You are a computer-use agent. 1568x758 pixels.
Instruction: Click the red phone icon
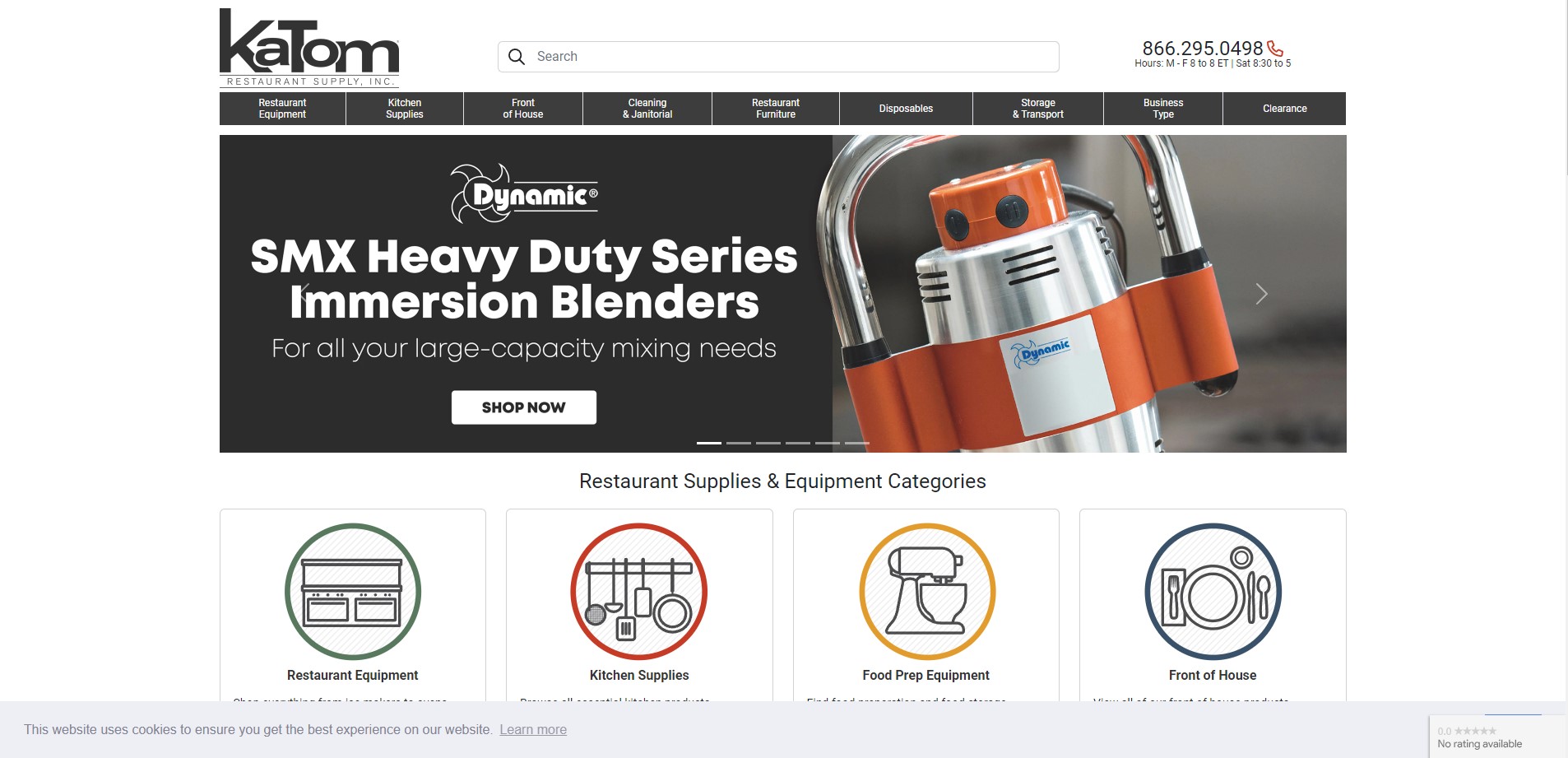1275,49
